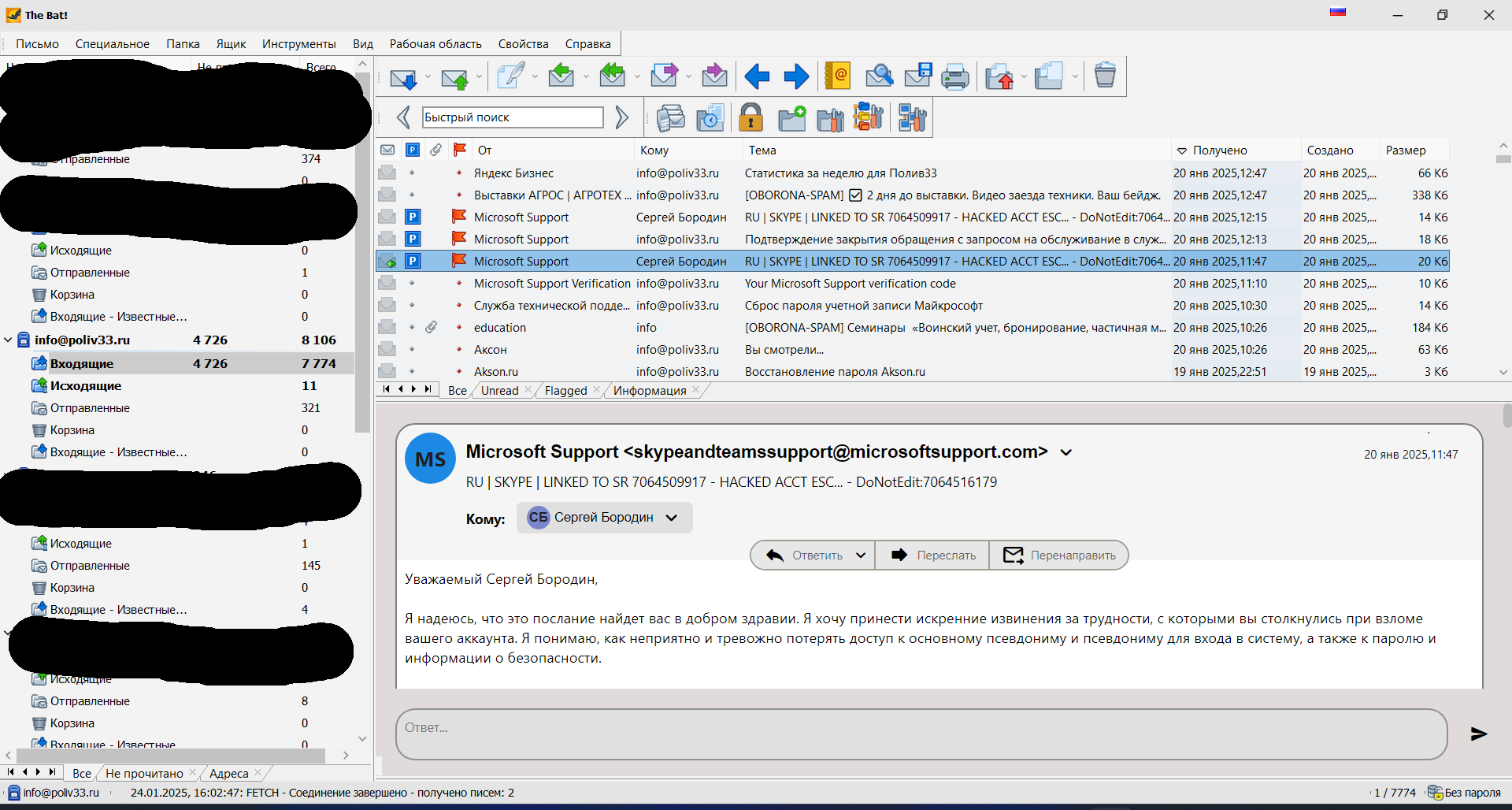Delete message with the trash bin icon
The width and height of the screenshot is (1512, 810).
pyautogui.click(x=1105, y=76)
